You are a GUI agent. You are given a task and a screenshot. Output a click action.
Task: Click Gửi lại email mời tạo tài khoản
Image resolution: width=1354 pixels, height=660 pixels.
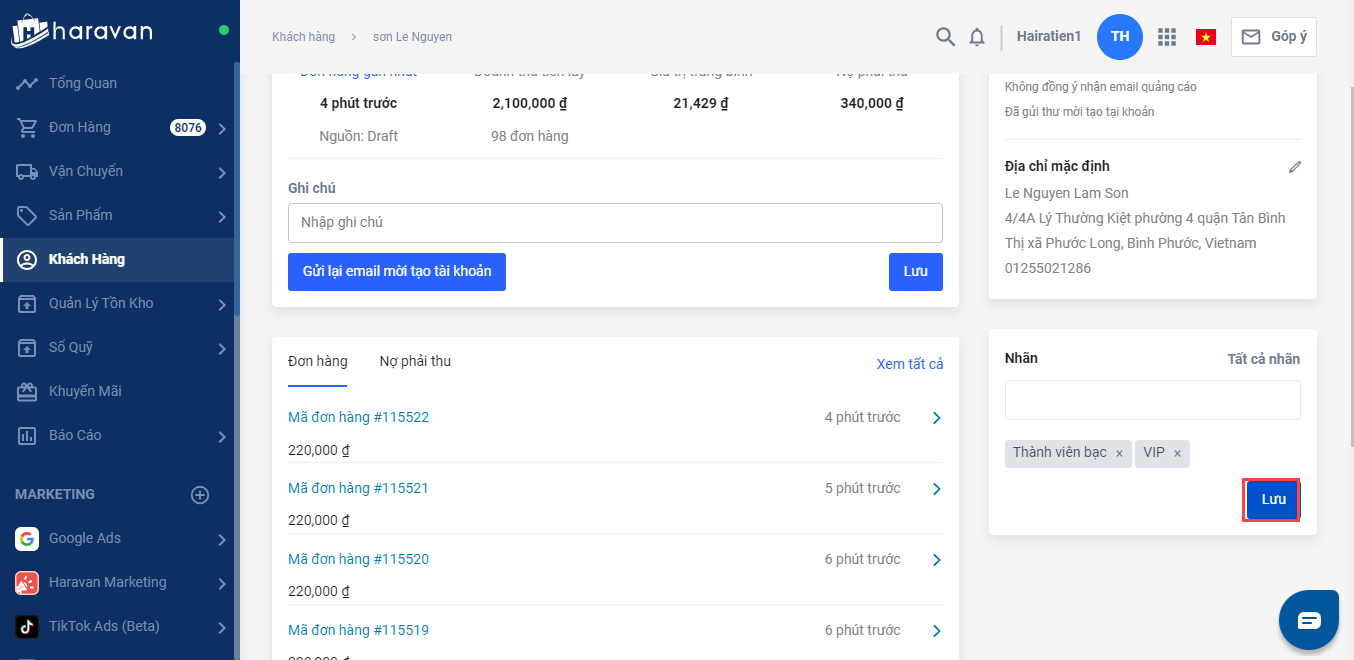click(x=397, y=272)
